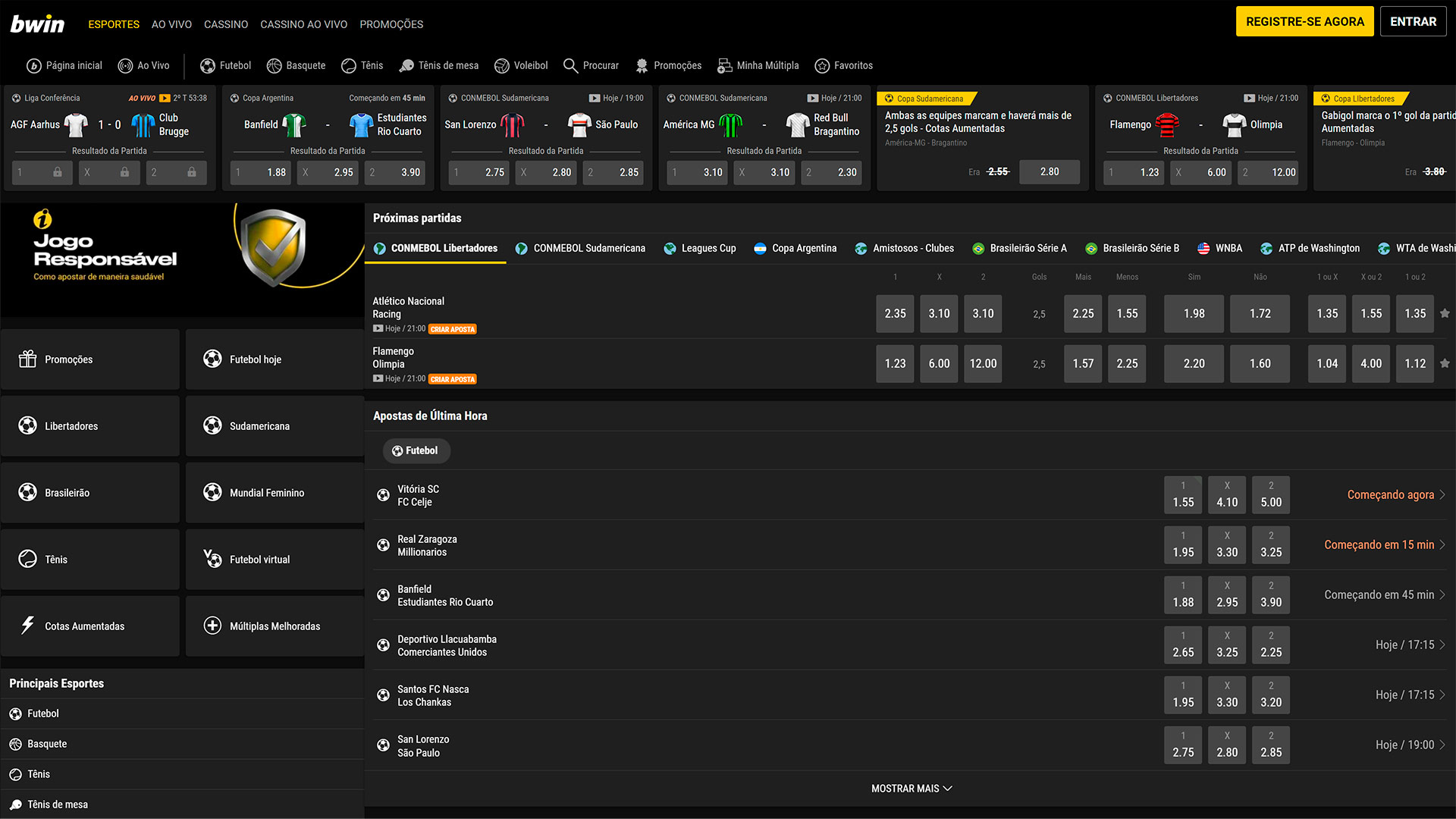Screen dimensions: 1456x819
Task: Open the Futebol virtual tile
Action: click(275, 560)
